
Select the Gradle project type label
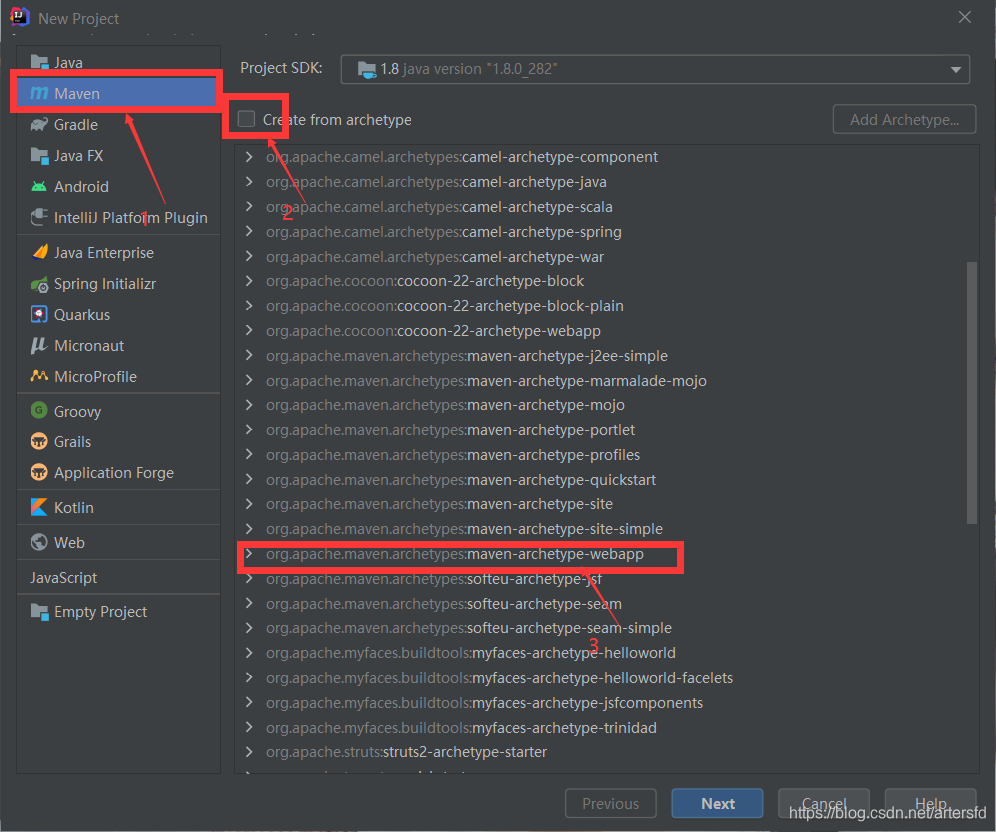[76, 124]
